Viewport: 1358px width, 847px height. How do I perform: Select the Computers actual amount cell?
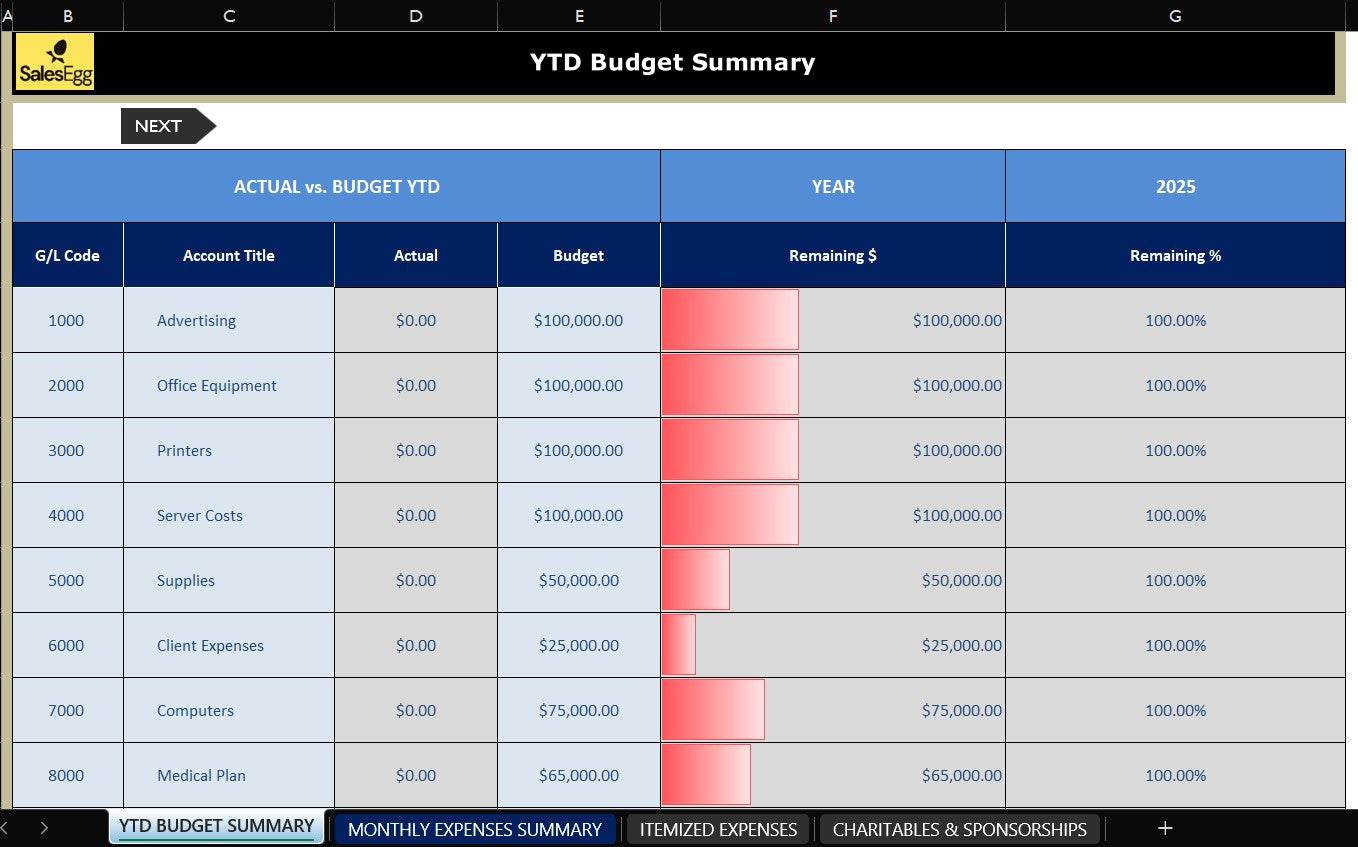pyautogui.click(x=415, y=711)
